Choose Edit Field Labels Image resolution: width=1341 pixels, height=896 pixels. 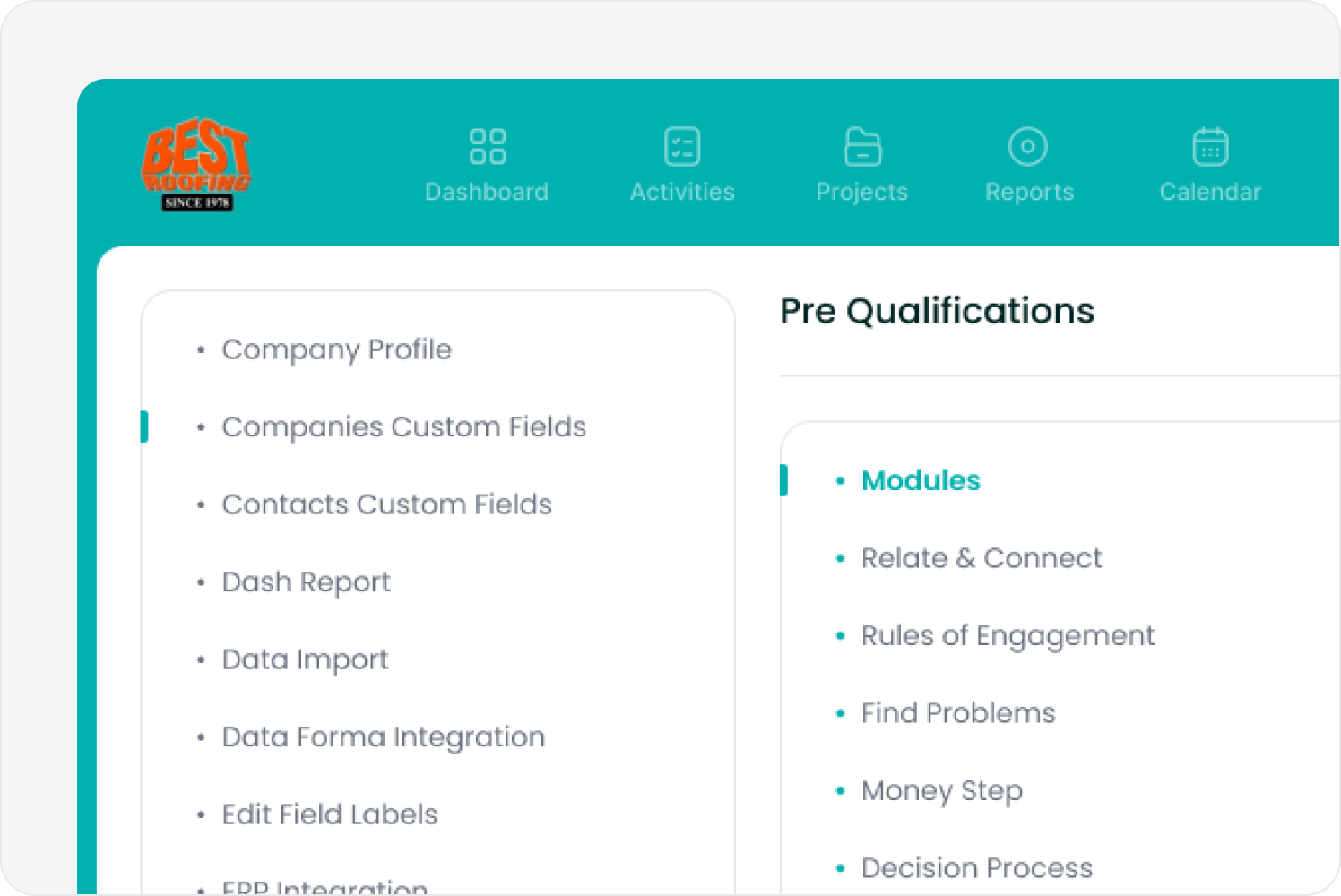pos(330,814)
